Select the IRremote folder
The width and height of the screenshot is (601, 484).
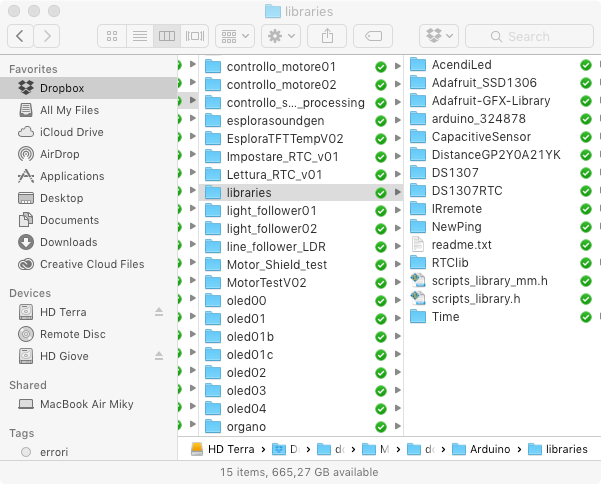coord(456,209)
